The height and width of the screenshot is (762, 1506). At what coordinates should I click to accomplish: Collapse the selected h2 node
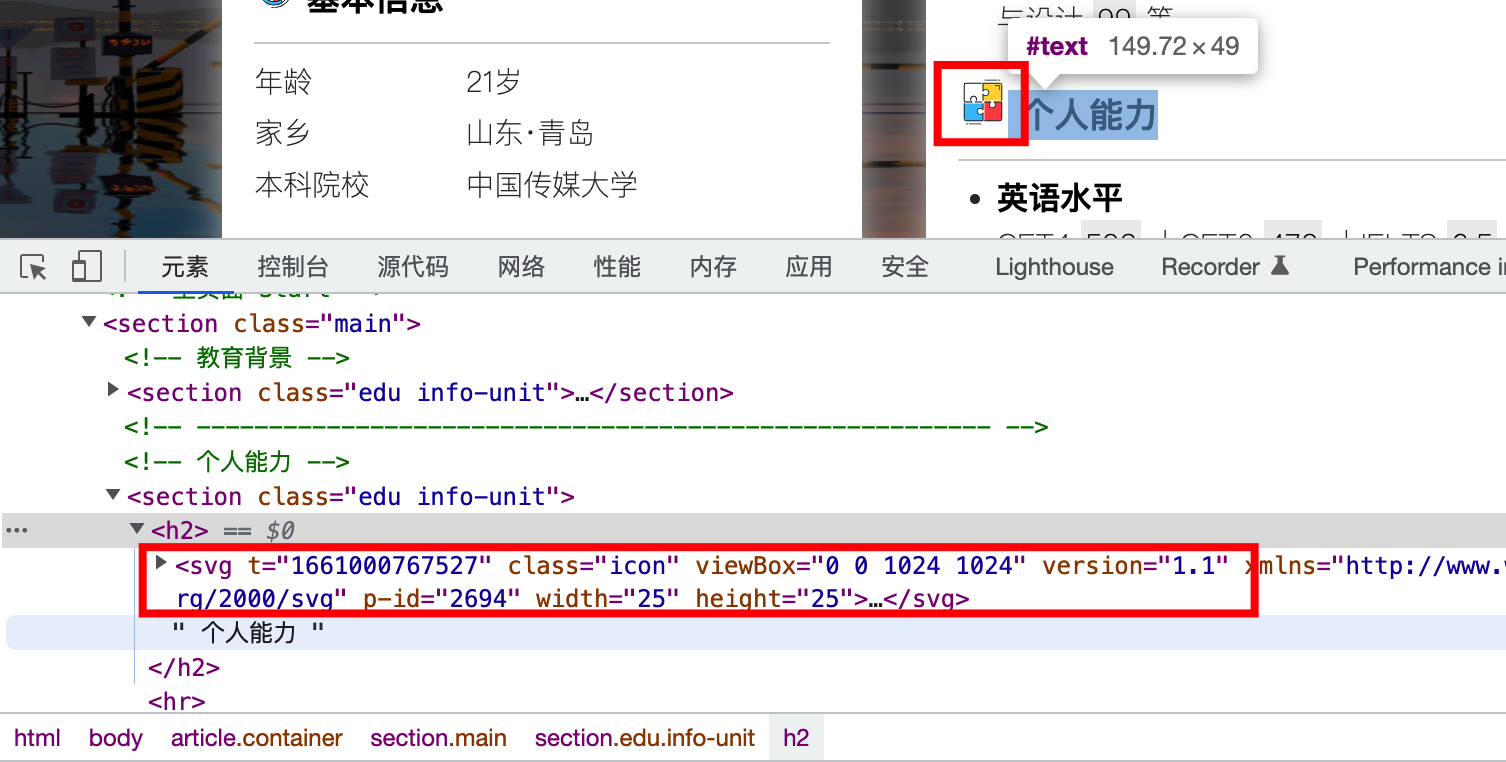click(x=137, y=529)
